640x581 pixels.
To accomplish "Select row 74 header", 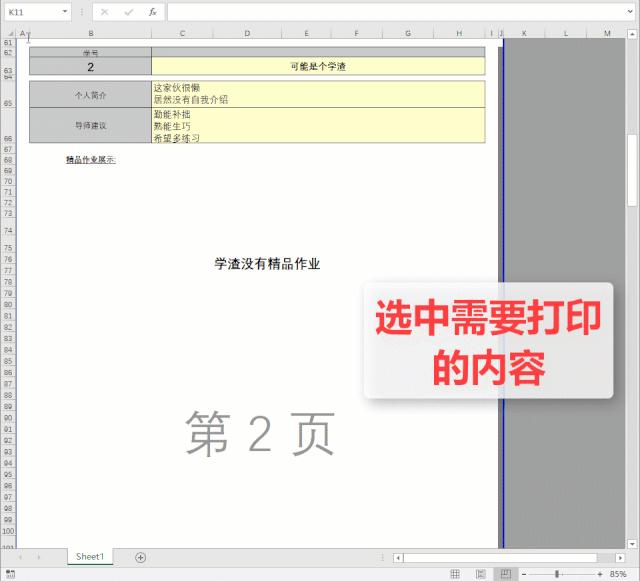I will click(x=8, y=227).
